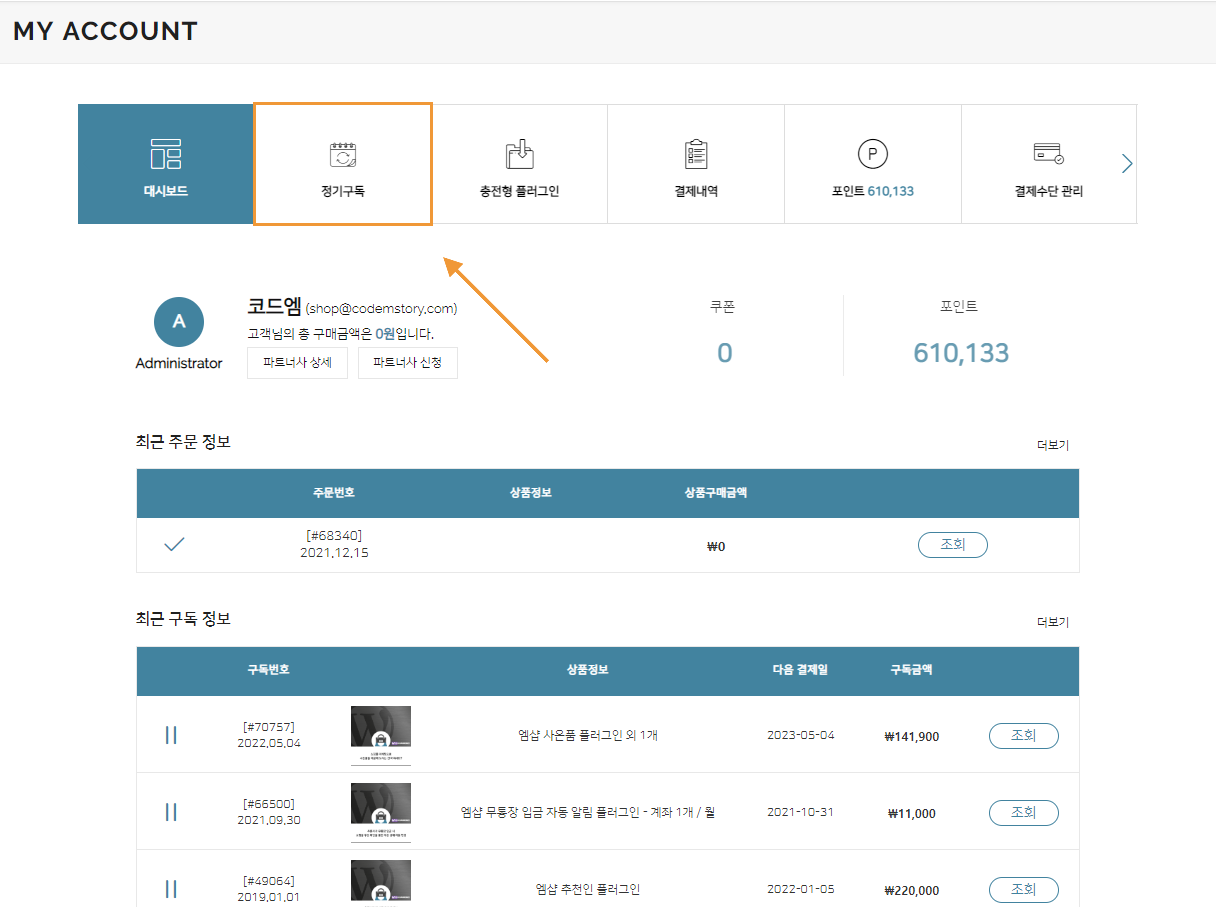The height and width of the screenshot is (907, 1216).
Task: Open the 결제내역 tab label
Action: click(696, 191)
